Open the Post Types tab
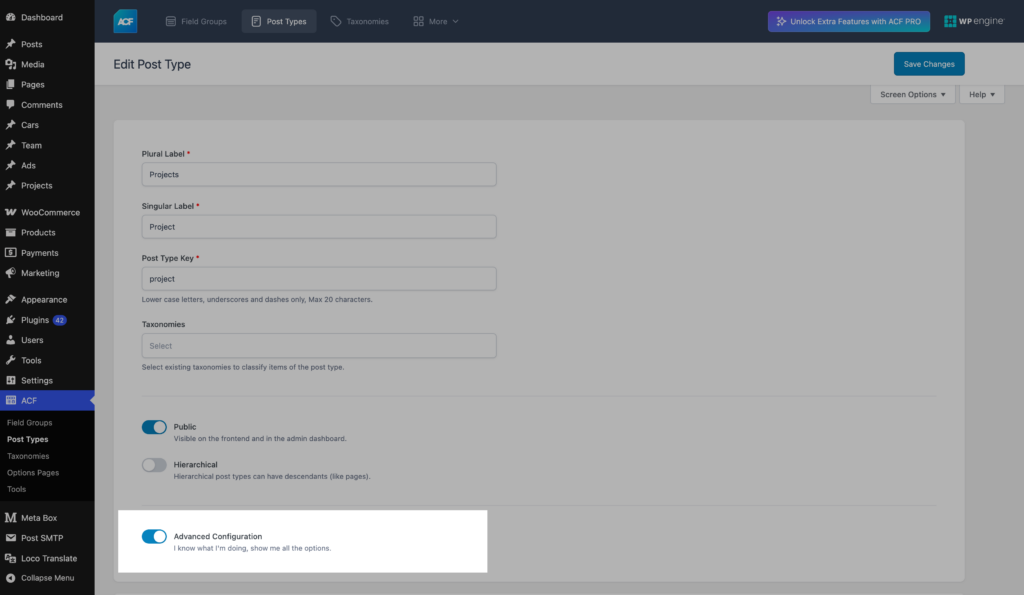The width and height of the screenshot is (1024, 595). (279, 22)
